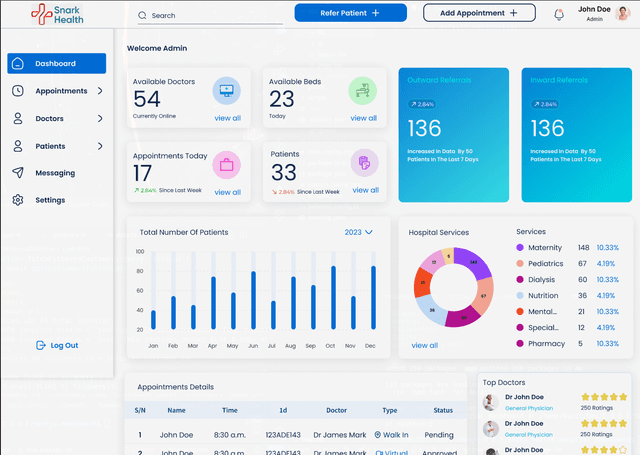Click the notification bell icon
Screen dimensions: 640x455
click(x=559, y=15)
